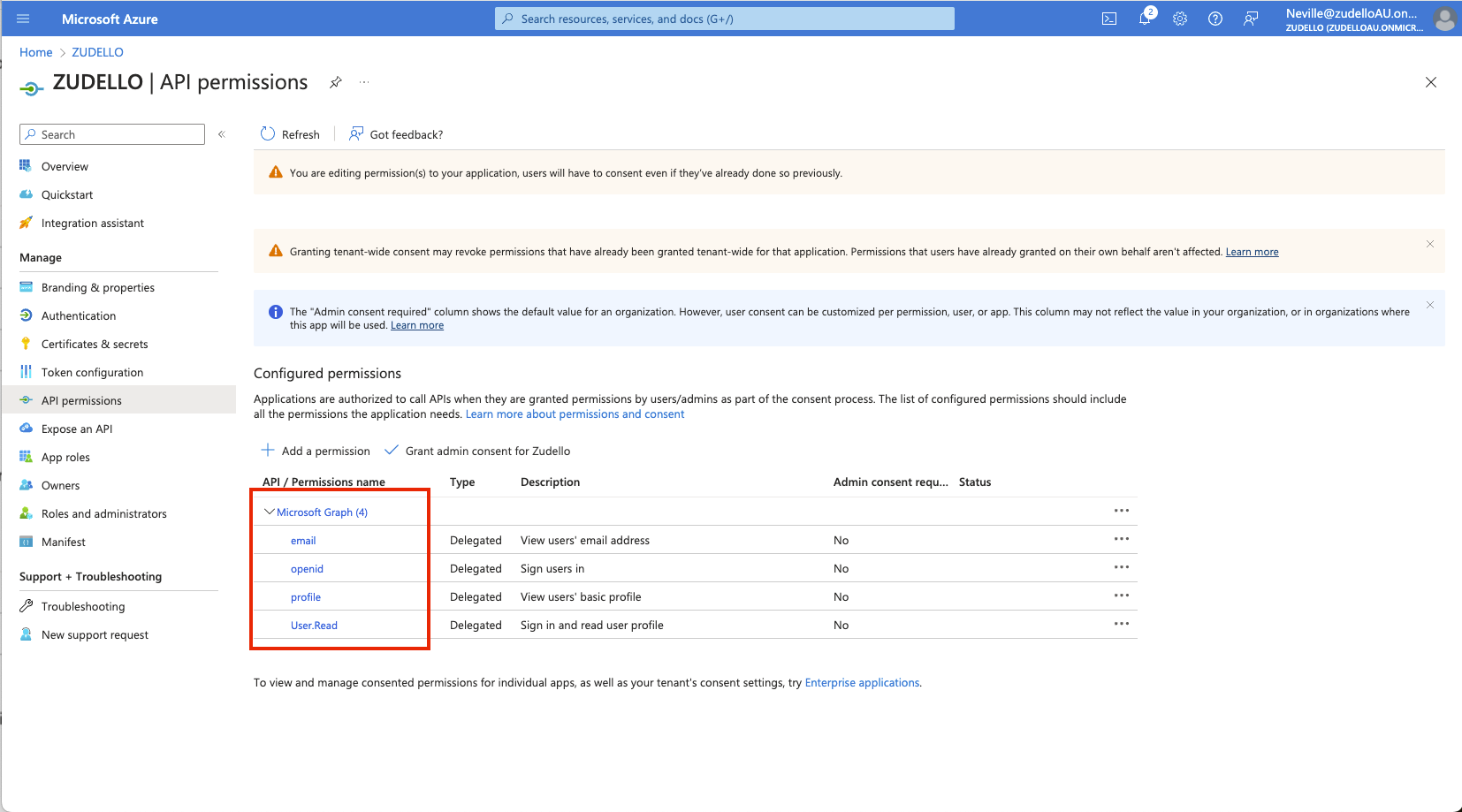Select API permissions in the sidebar

point(118,400)
